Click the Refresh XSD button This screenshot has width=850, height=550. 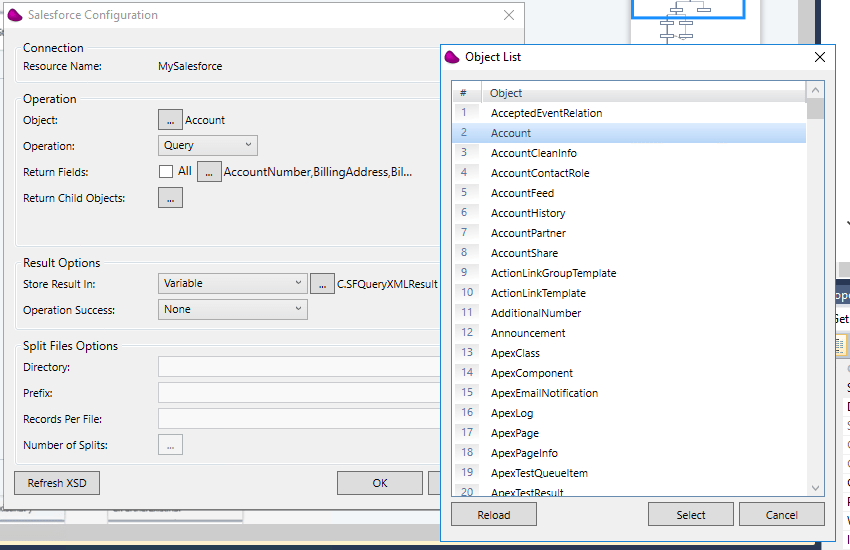click(57, 483)
